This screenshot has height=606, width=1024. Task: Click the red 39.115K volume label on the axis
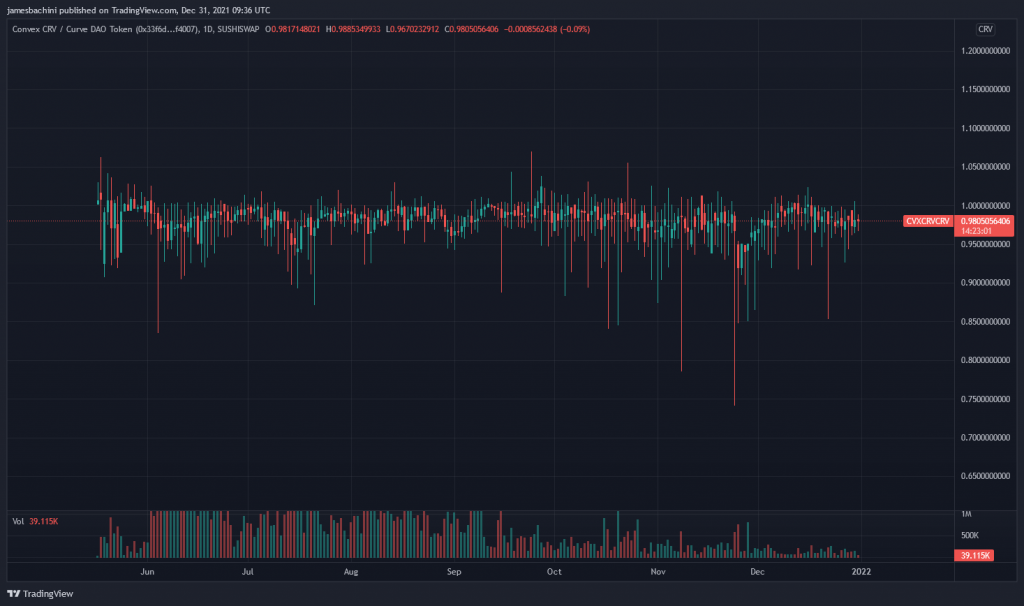[974, 556]
